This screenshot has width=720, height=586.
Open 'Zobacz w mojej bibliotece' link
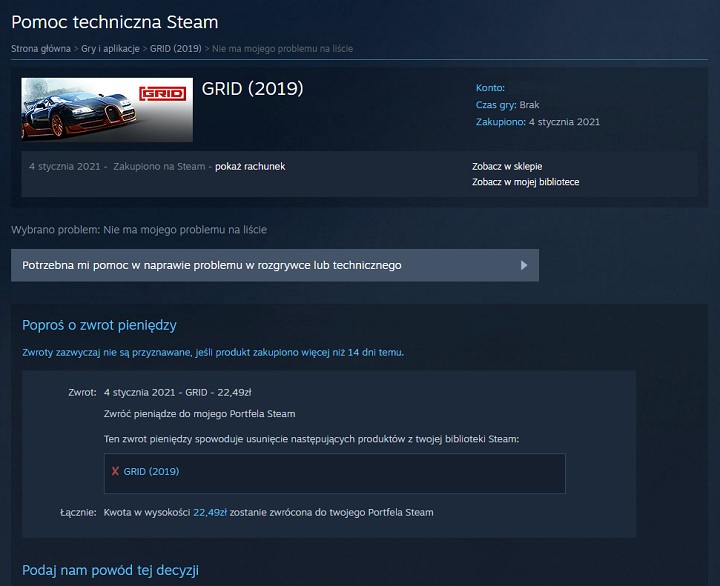pyautogui.click(x=525, y=182)
